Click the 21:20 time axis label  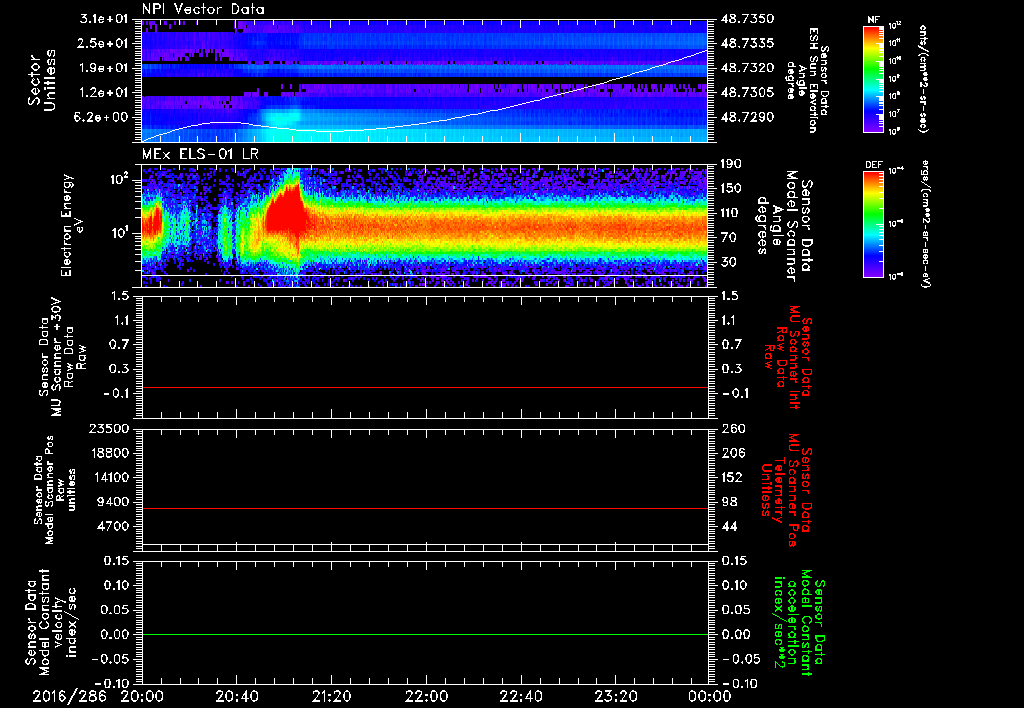(332, 696)
